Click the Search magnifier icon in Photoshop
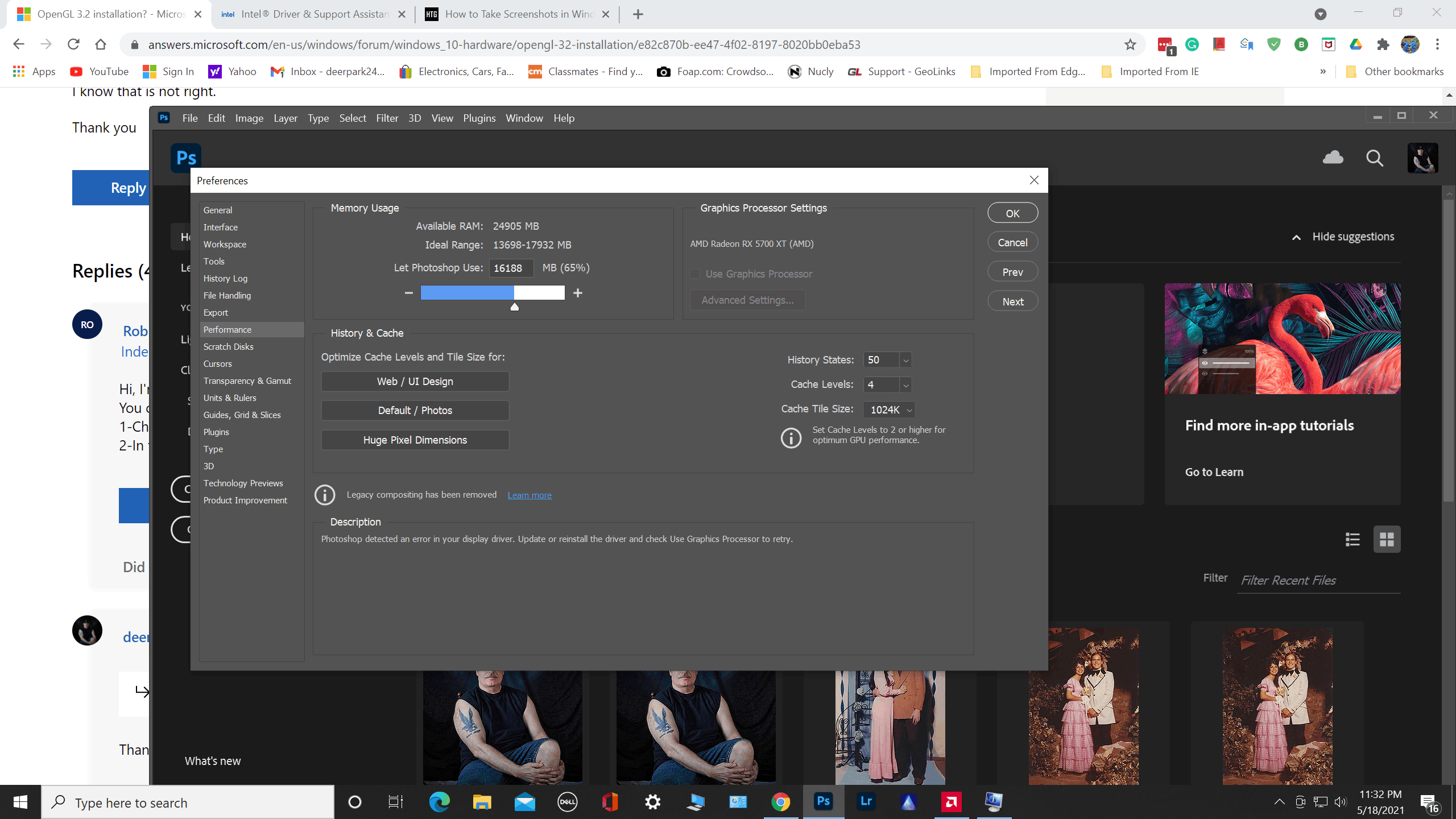This screenshot has height=819, width=1456. [x=1373, y=157]
